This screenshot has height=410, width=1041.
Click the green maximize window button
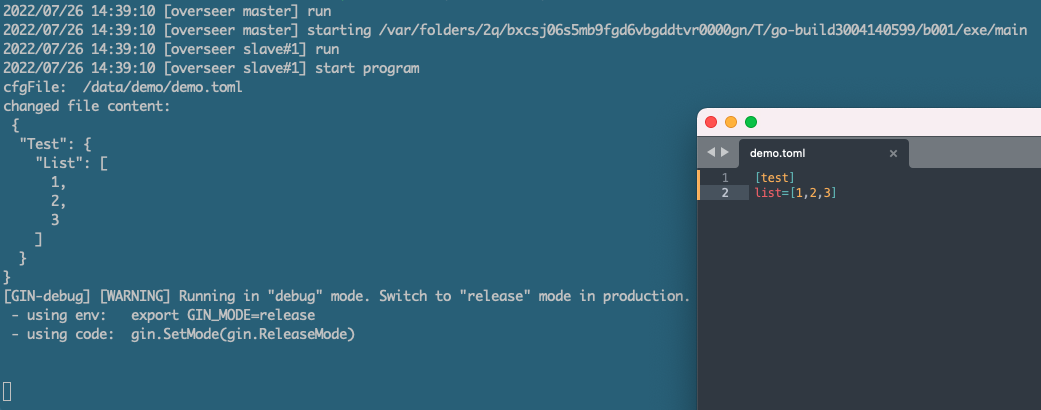[x=751, y=122]
